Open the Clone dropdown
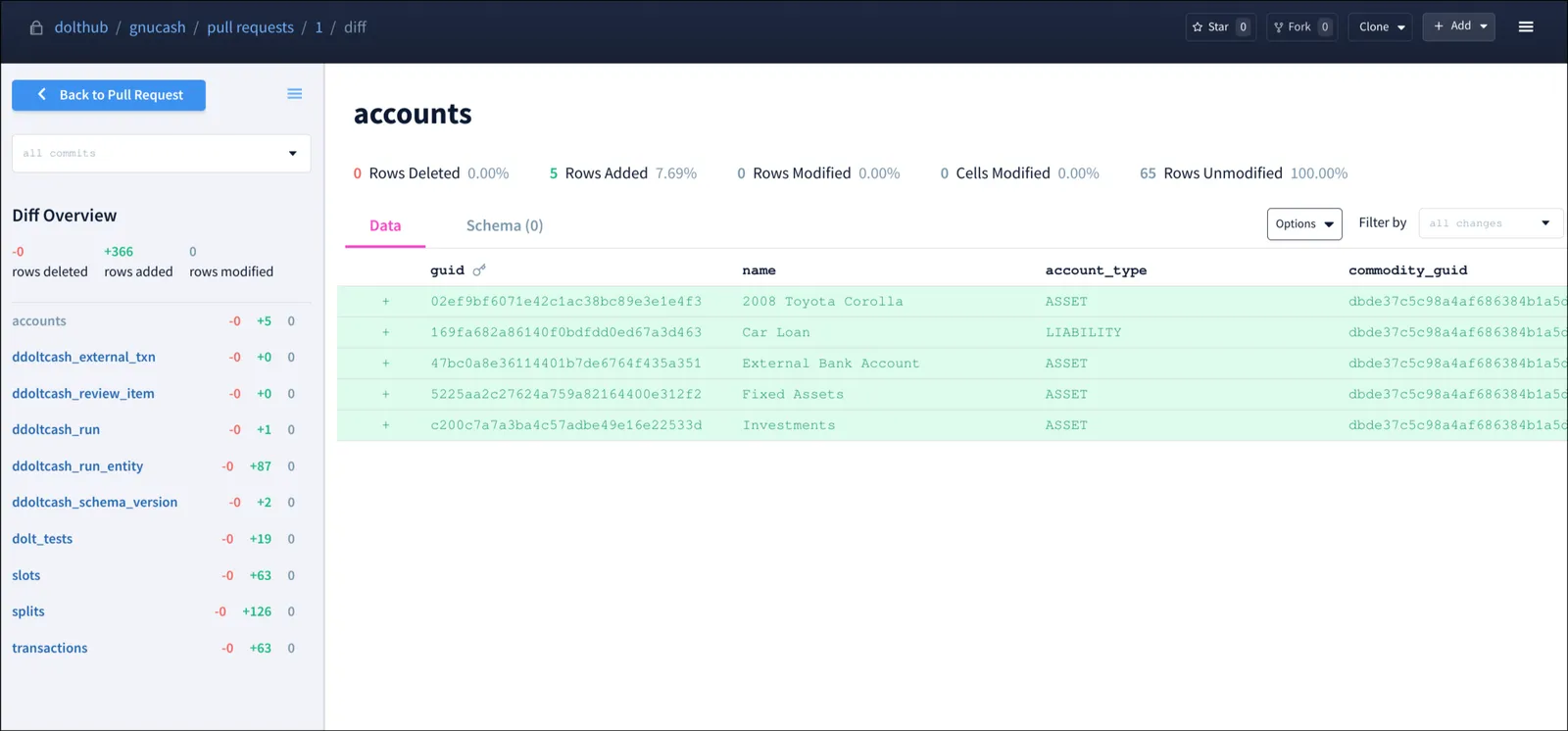The width and height of the screenshot is (1568, 731). pos(1380,26)
